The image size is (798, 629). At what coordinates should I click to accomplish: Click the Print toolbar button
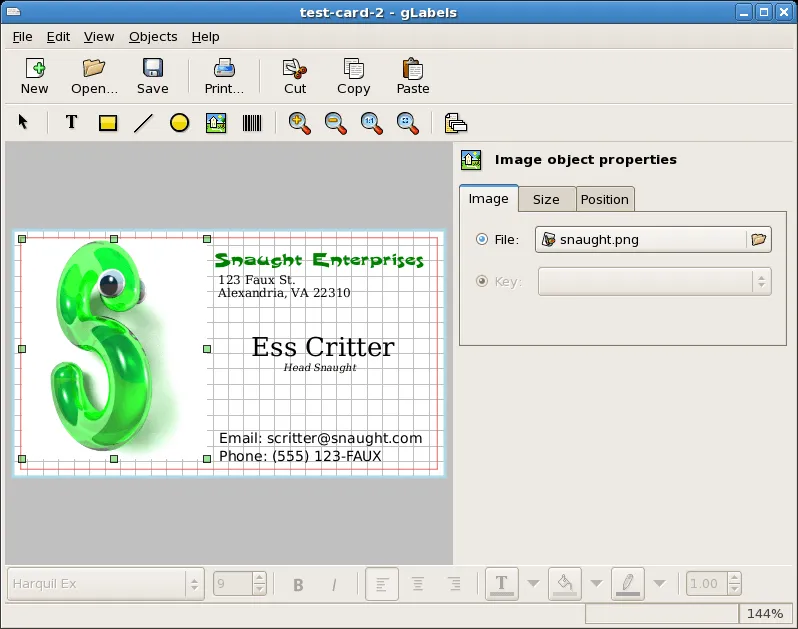pos(224,77)
